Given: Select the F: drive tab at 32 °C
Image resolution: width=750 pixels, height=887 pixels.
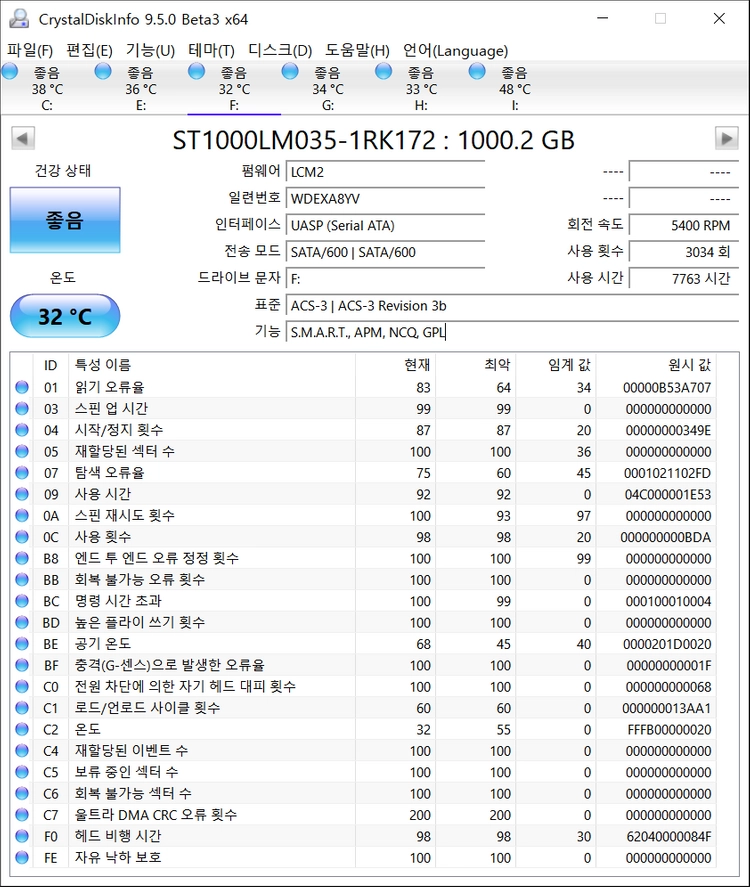Looking at the screenshot, I should (x=234, y=88).
